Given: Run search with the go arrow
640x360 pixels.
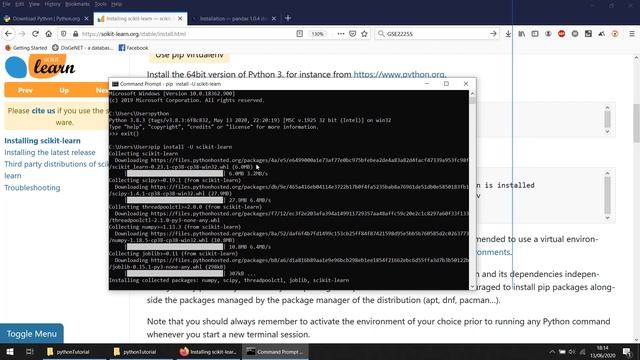Looking at the screenshot, I should [493, 34].
